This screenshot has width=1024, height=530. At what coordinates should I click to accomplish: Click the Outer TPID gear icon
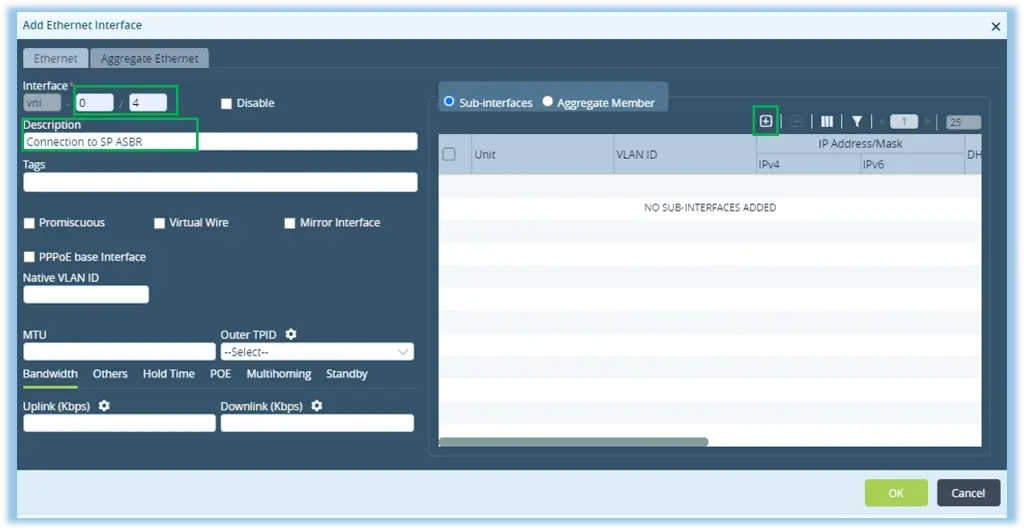pos(291,334)
